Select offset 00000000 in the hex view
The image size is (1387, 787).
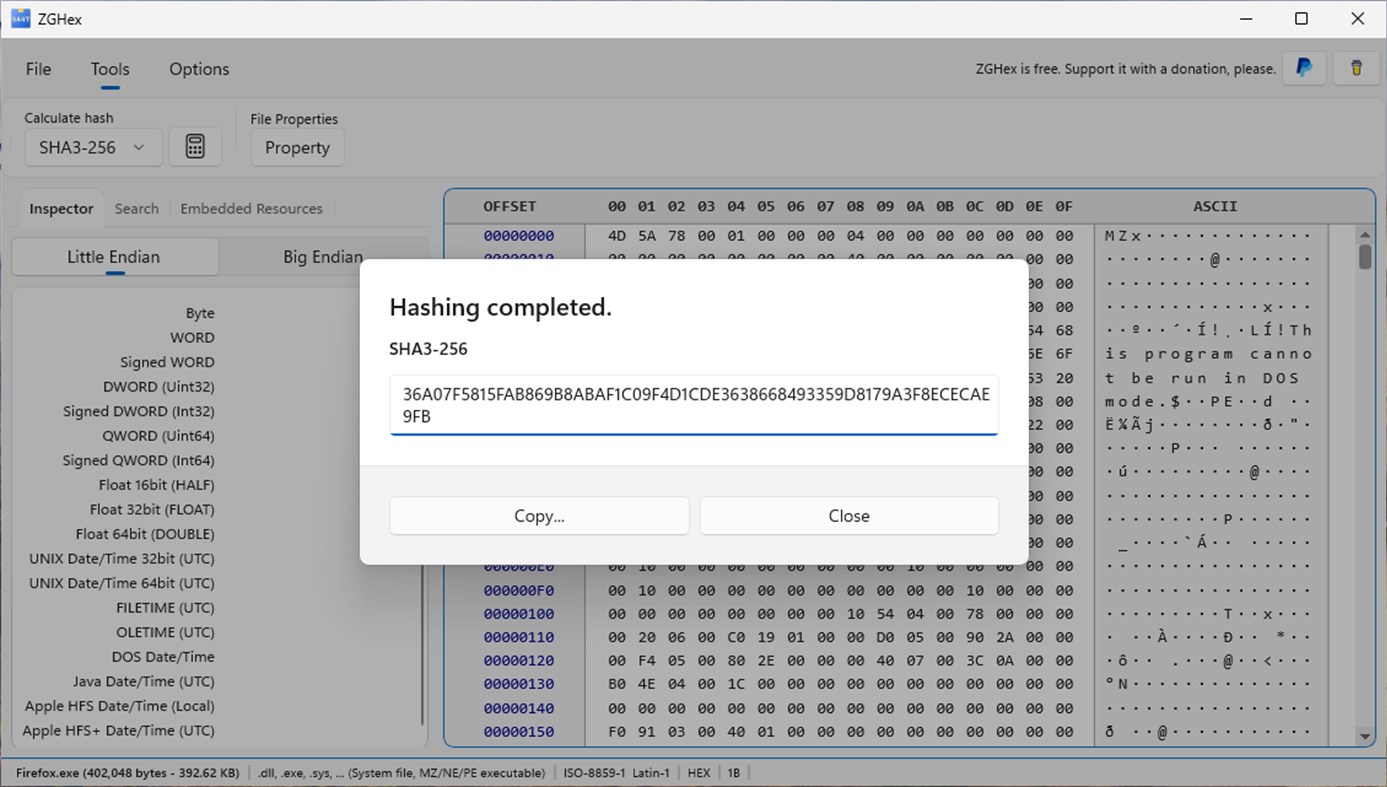point(519,236)
